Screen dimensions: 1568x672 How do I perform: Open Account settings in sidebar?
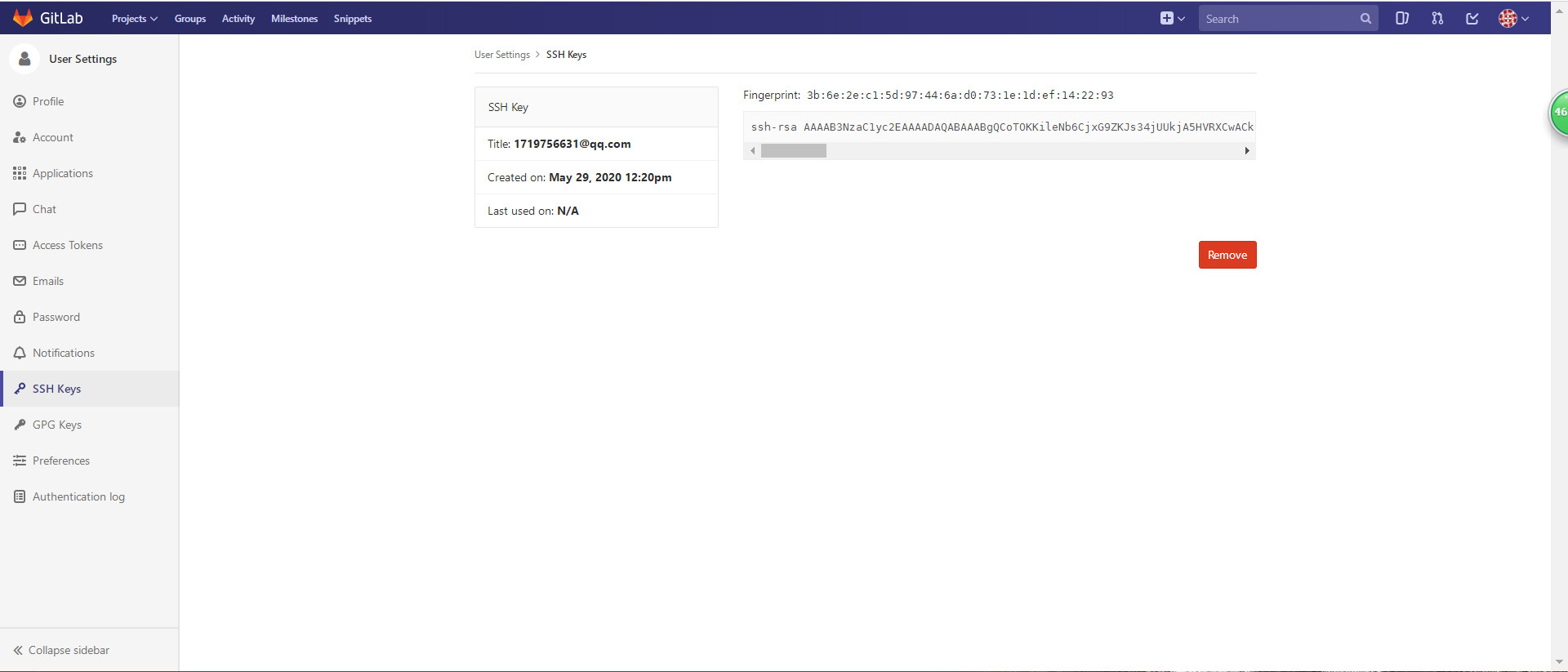[53, 137]
